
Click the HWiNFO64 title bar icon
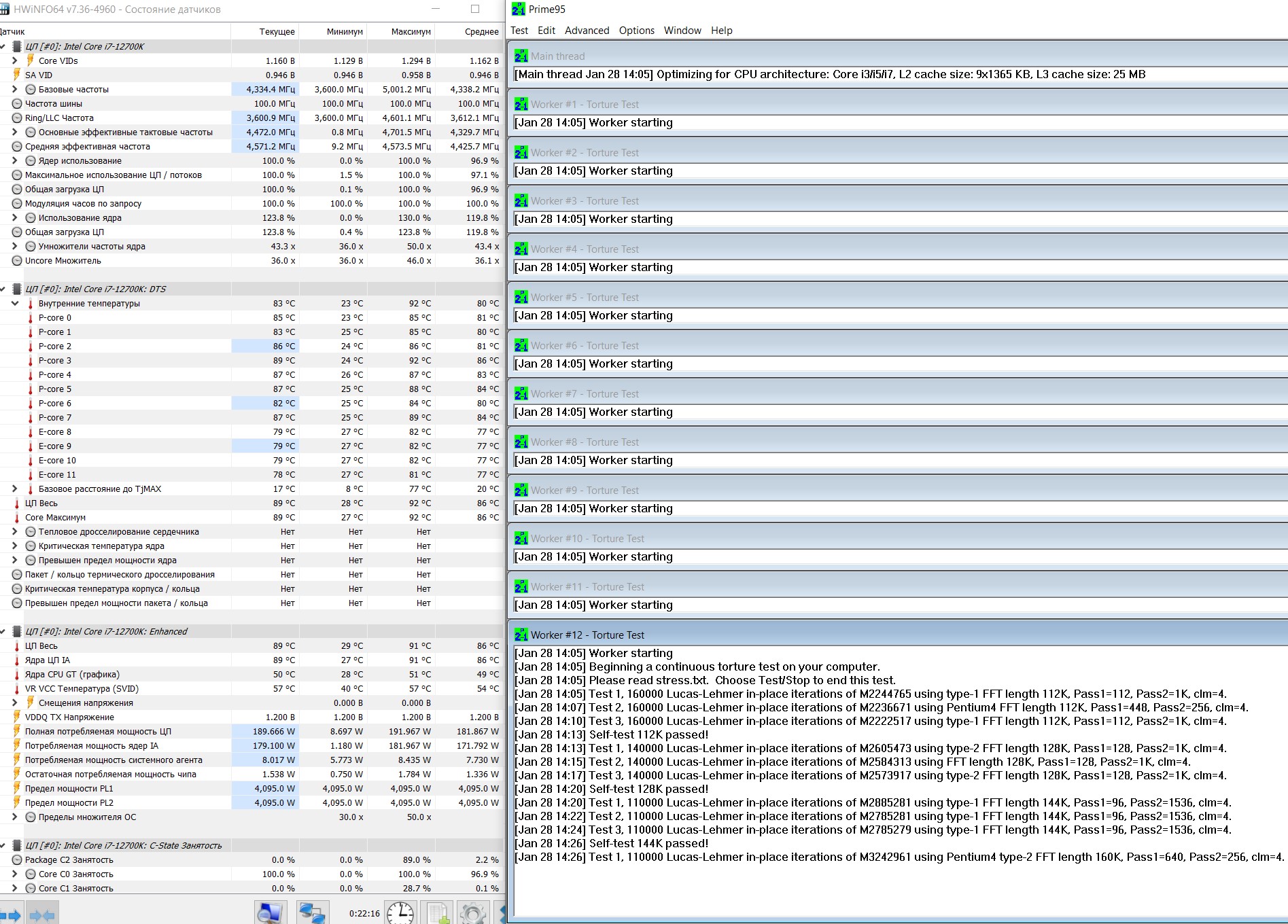[5, 10]
